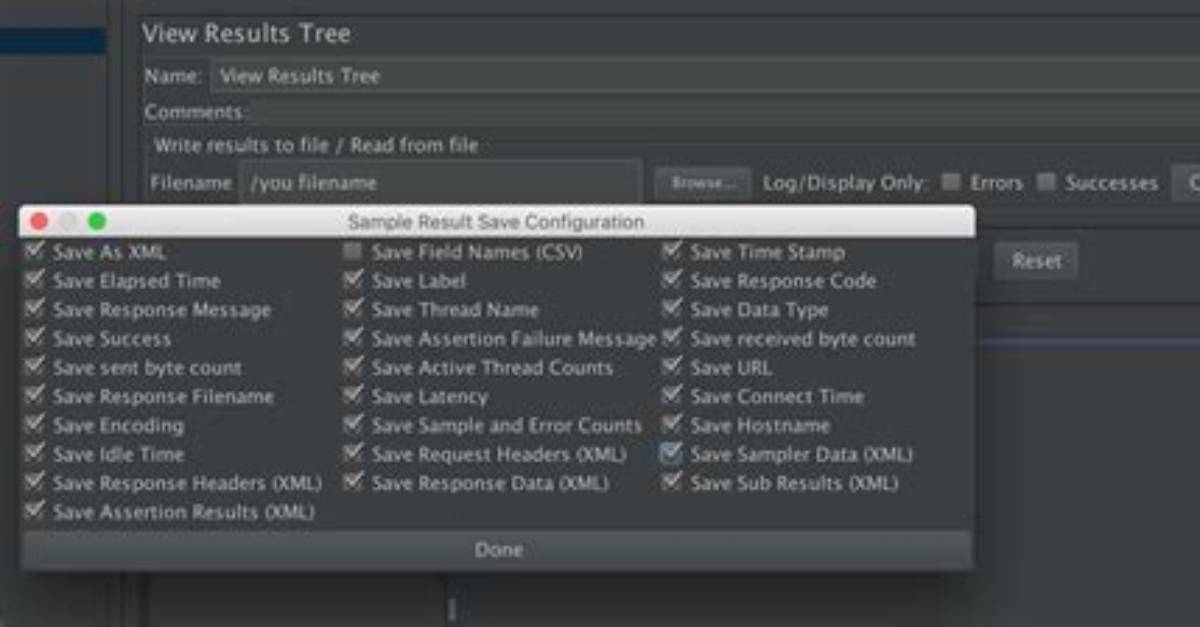
Task: Toggle the Save Success checkbox
Action: (x=36, y=338)
